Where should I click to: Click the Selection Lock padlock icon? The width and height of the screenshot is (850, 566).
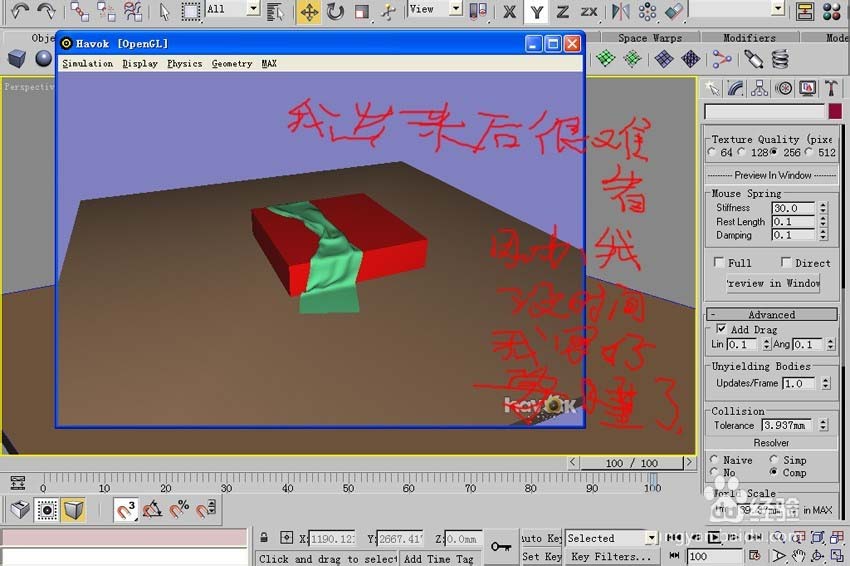[x=263, y=538]
